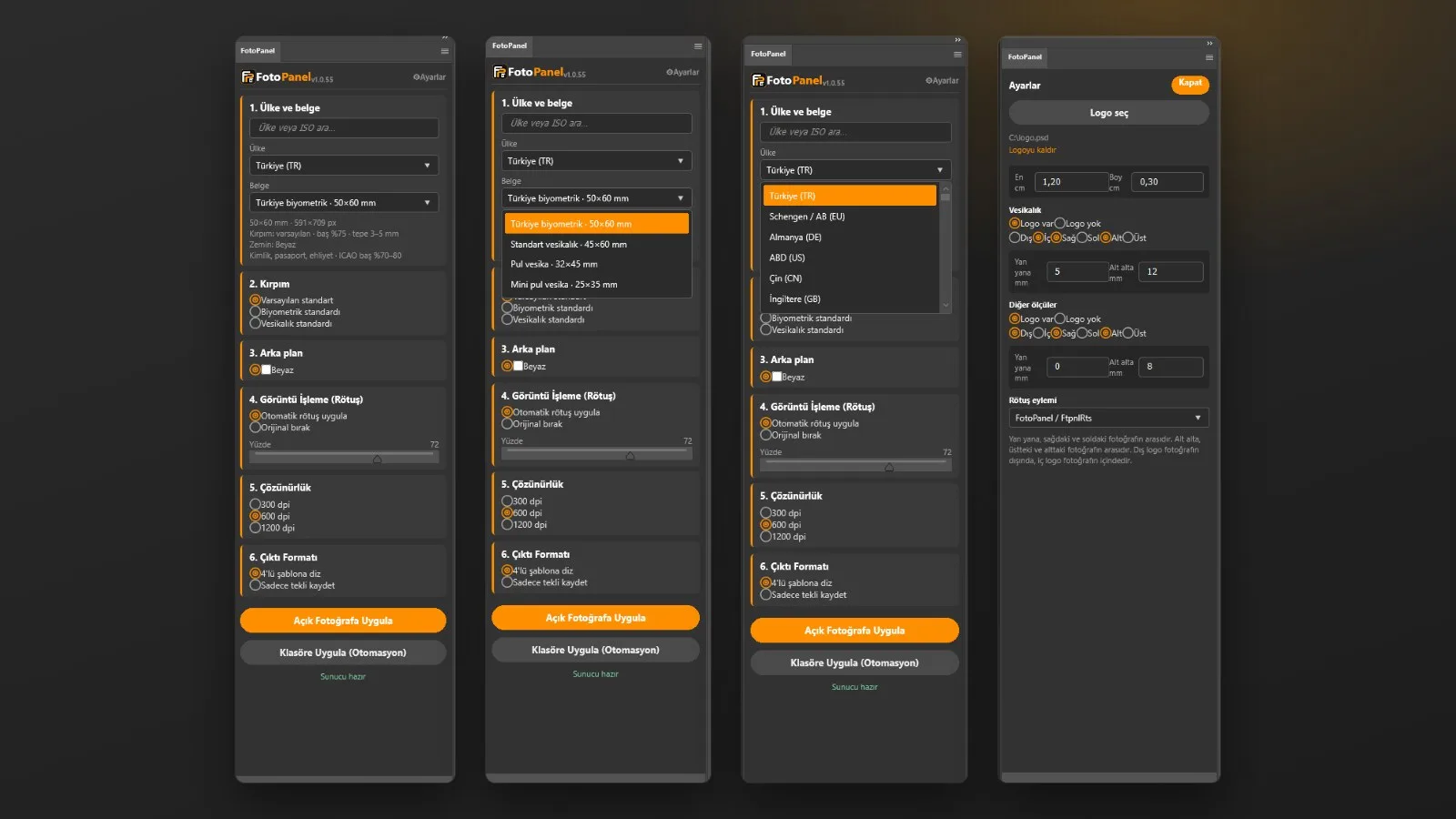The width and height of the screenshot is (1456, 819).
Task: Click the Ülke veya ISO ara search field in the leftmost panel
Action: click(x=344, y=128)
